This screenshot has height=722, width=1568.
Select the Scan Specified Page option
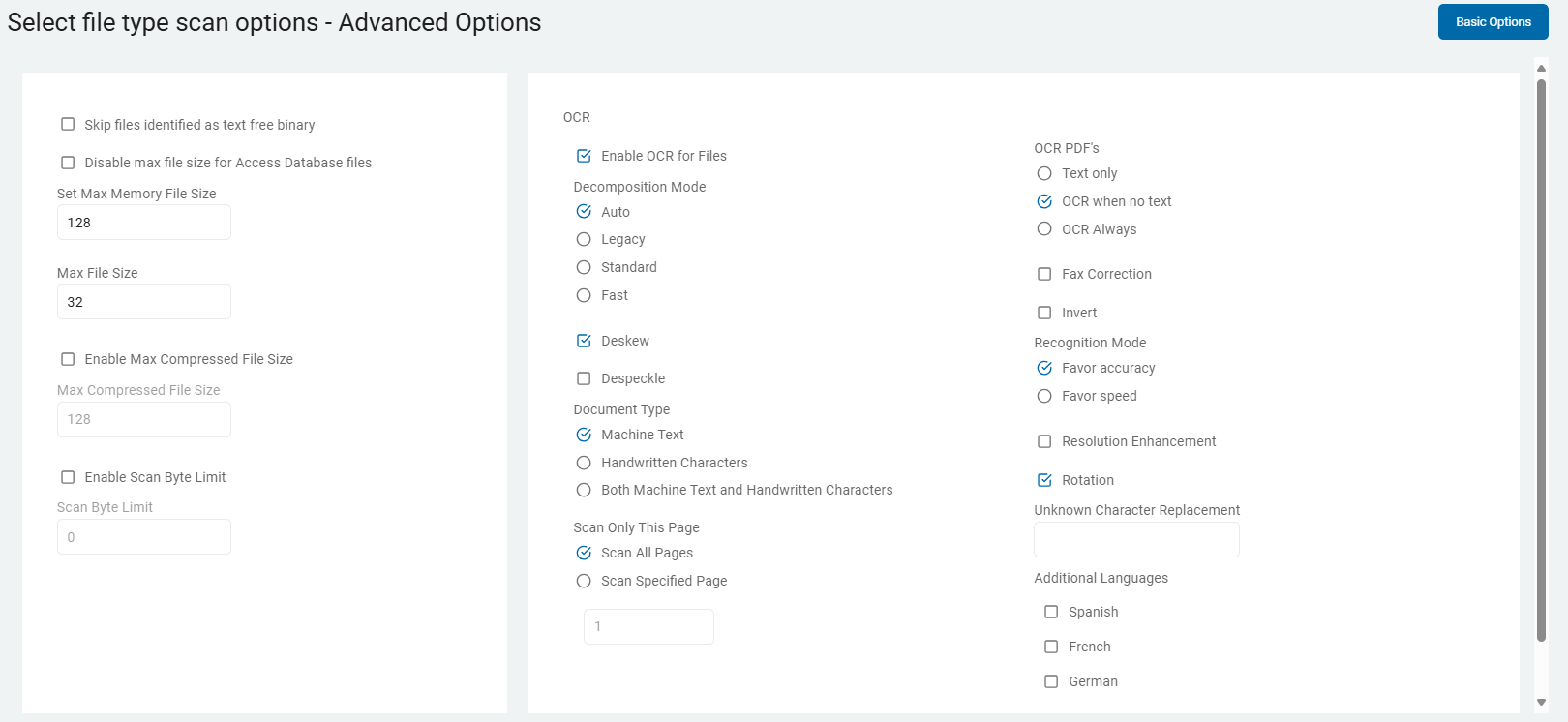[584, 581]
